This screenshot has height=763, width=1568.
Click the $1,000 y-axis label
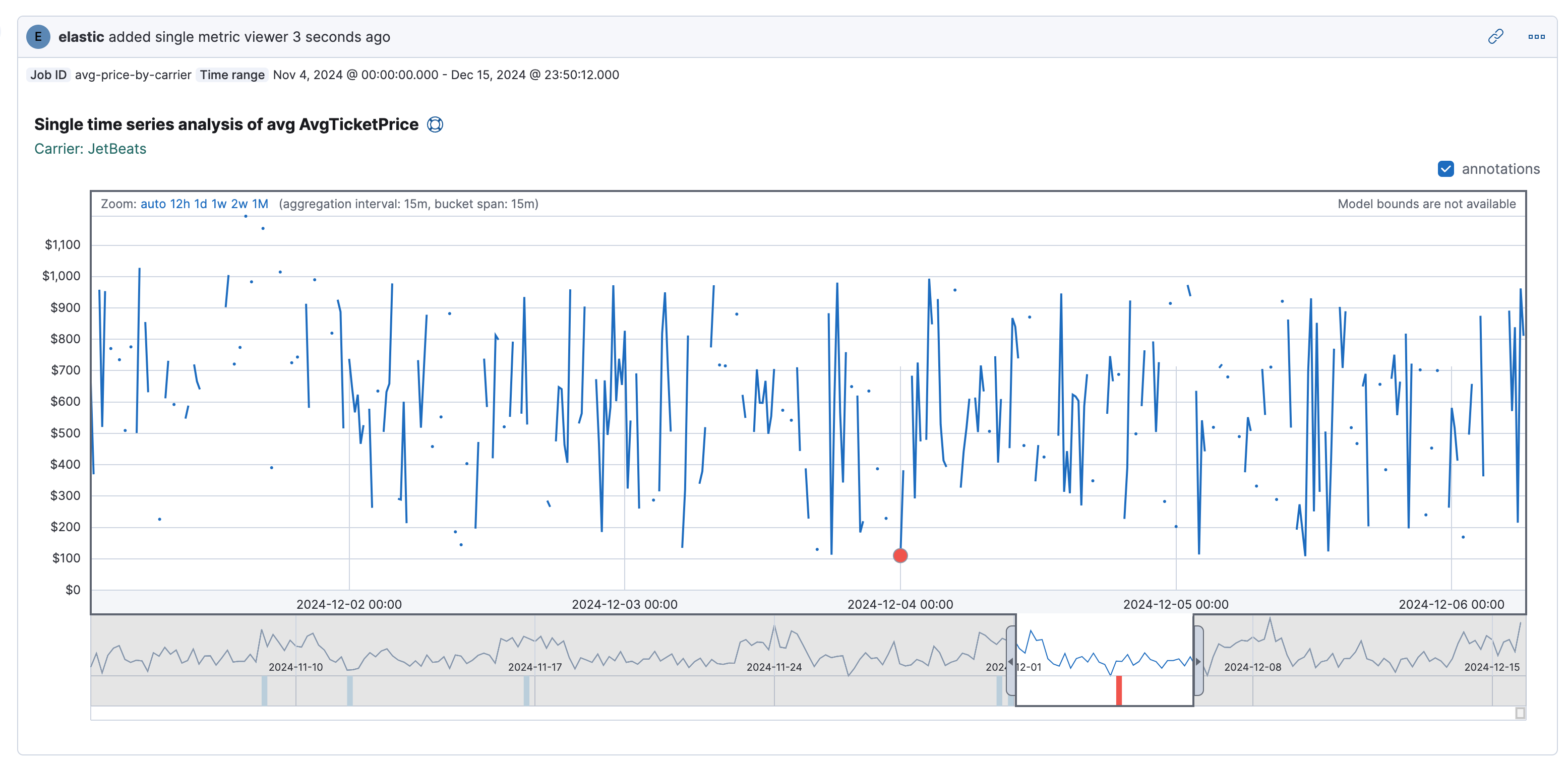[x=61, y=276]
